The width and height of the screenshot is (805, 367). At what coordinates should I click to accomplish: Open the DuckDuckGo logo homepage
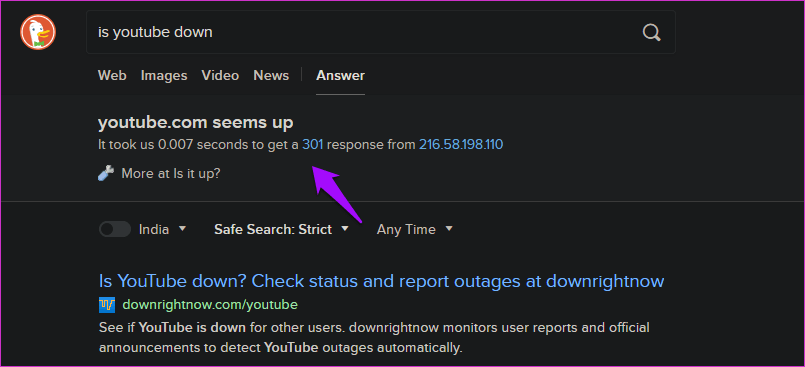[38, 32]
